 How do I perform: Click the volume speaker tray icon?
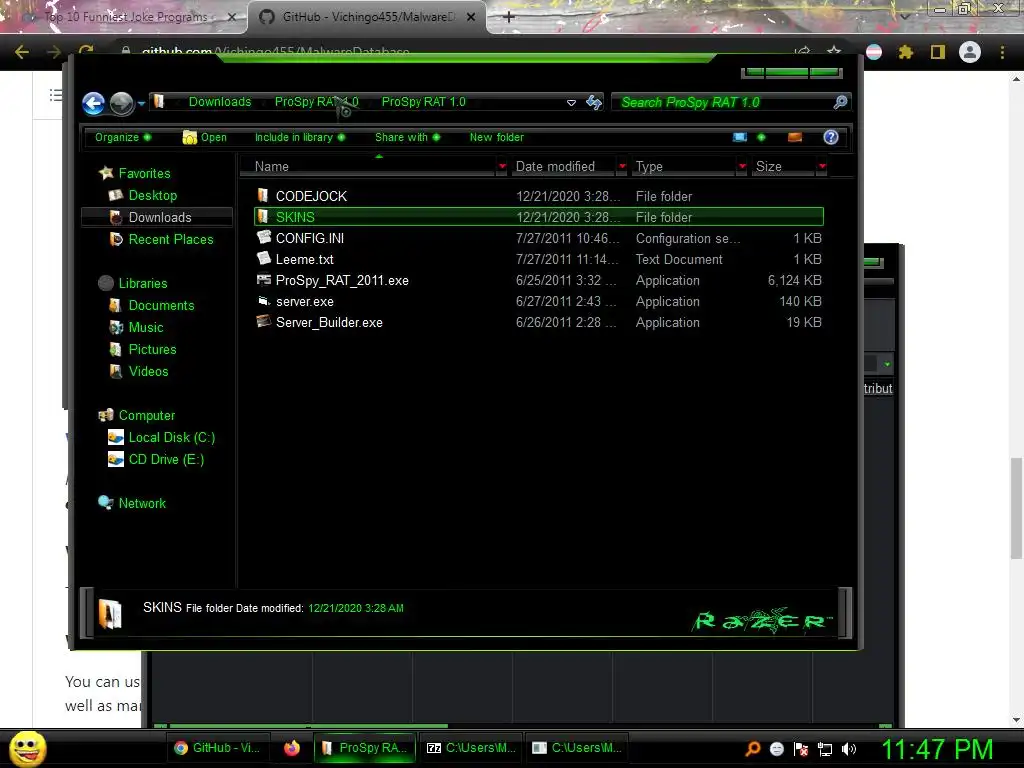coord(849,749)
